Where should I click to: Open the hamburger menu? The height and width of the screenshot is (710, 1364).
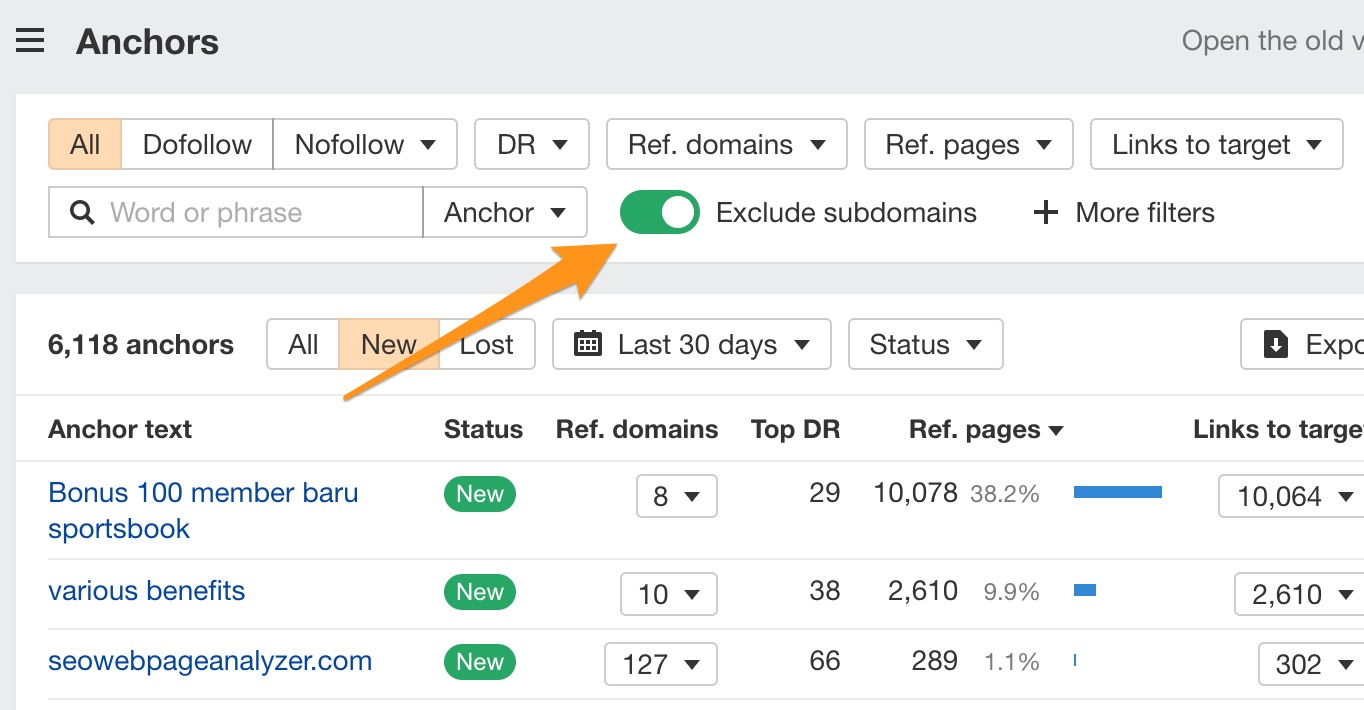(30, 41)
